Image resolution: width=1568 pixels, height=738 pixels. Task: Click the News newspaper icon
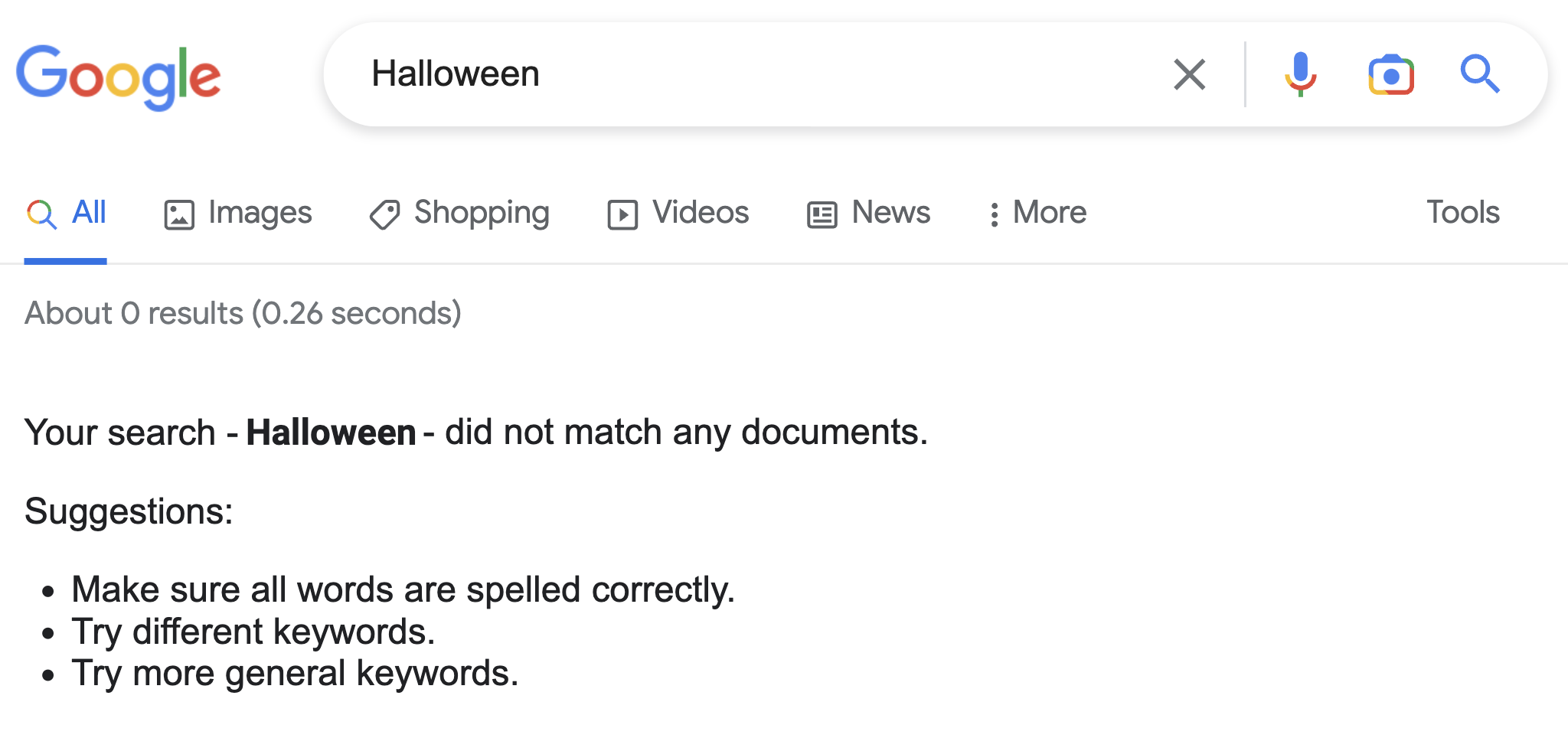822,214
